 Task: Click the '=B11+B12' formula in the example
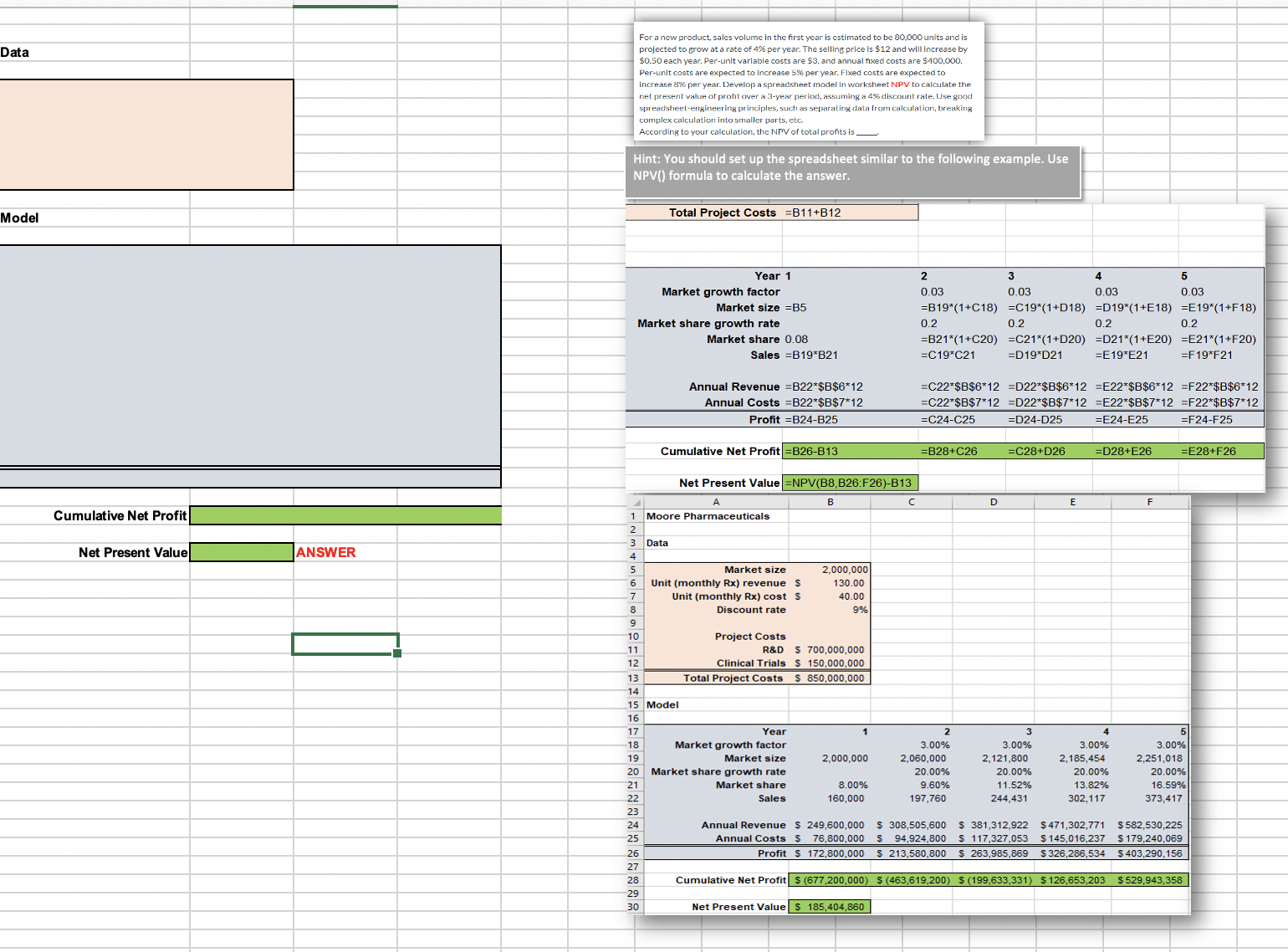pyautogui.click(x=813, y=212)
